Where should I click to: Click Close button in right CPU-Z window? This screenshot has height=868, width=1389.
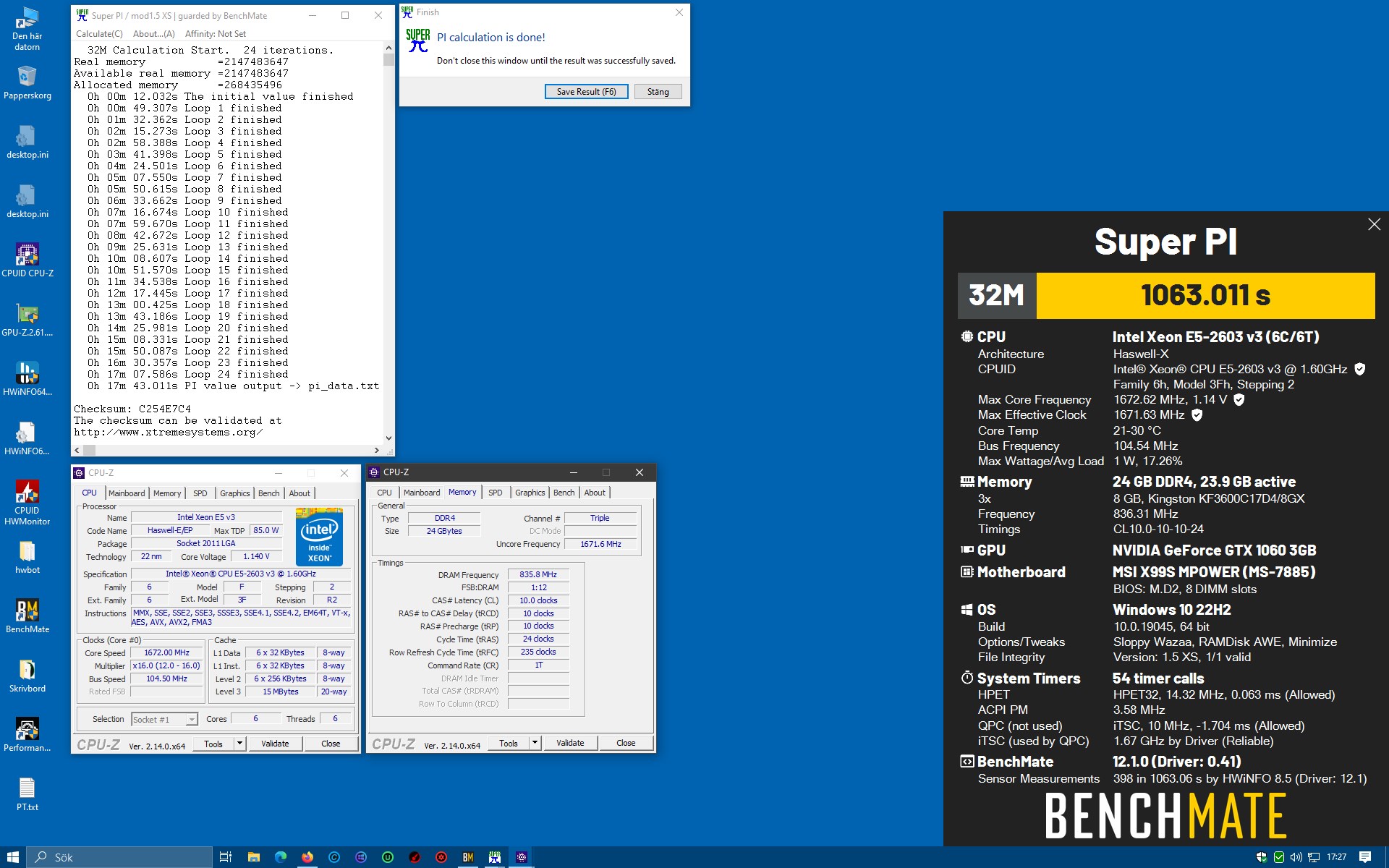coord(626,743)
